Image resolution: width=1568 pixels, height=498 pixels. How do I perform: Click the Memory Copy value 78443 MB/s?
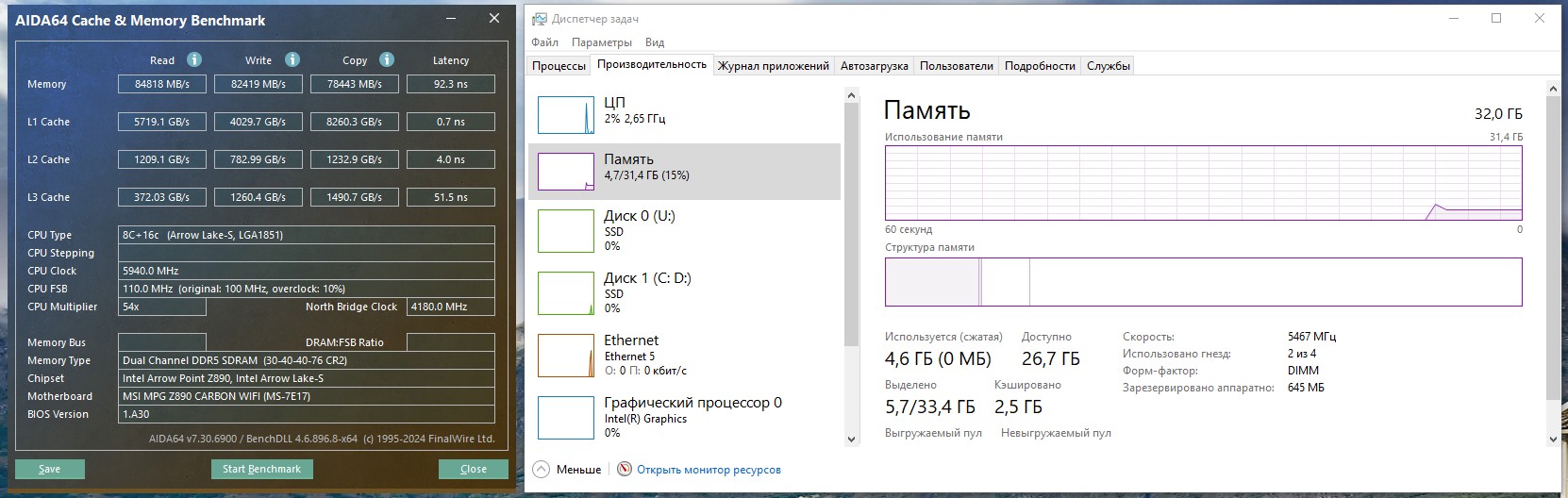pos(355,84)
